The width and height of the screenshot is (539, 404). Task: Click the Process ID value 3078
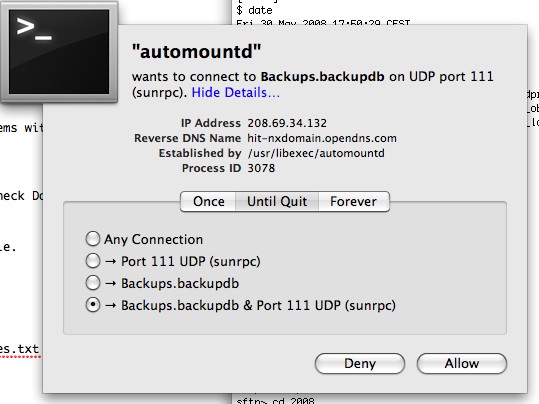(x=261, y=168)
